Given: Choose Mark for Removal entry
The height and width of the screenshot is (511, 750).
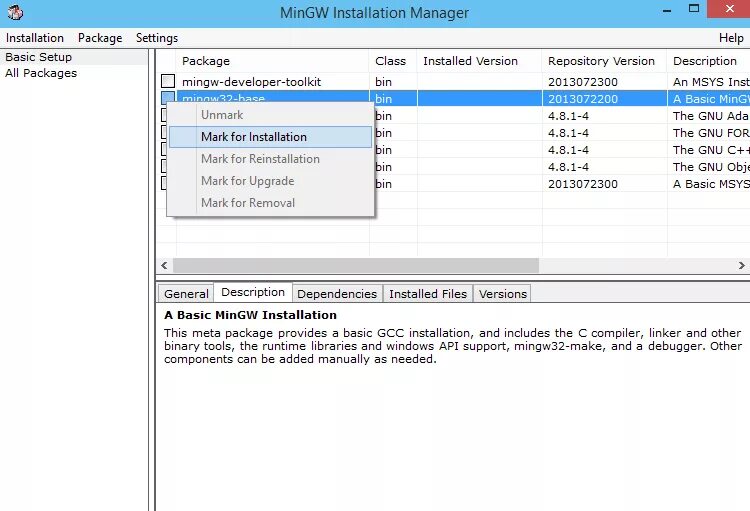Looking at the screenshot, I should pyautogui.click(x=270, y=203).
